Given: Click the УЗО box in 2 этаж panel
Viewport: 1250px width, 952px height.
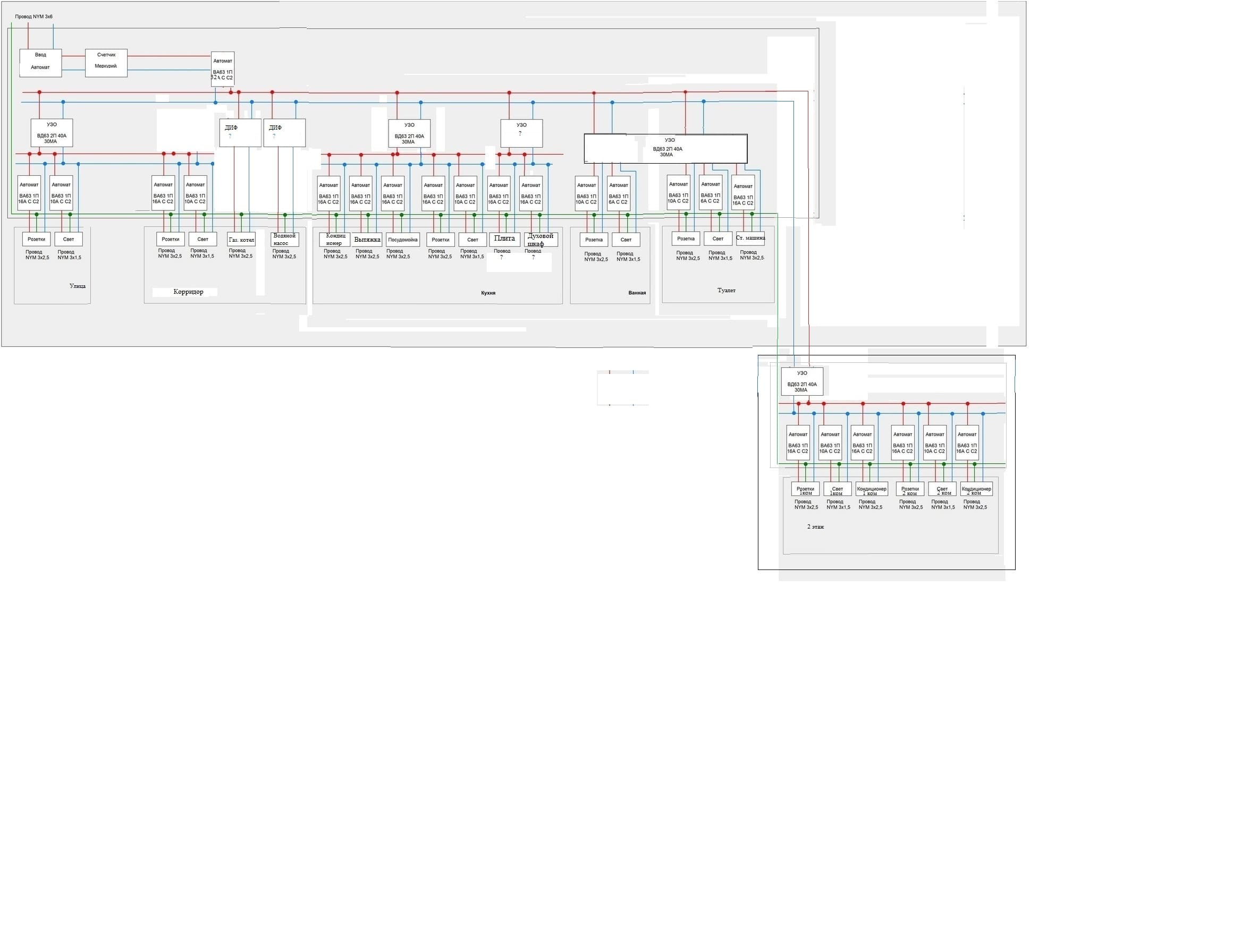Looking at the screenshot, I should [801, 381].
